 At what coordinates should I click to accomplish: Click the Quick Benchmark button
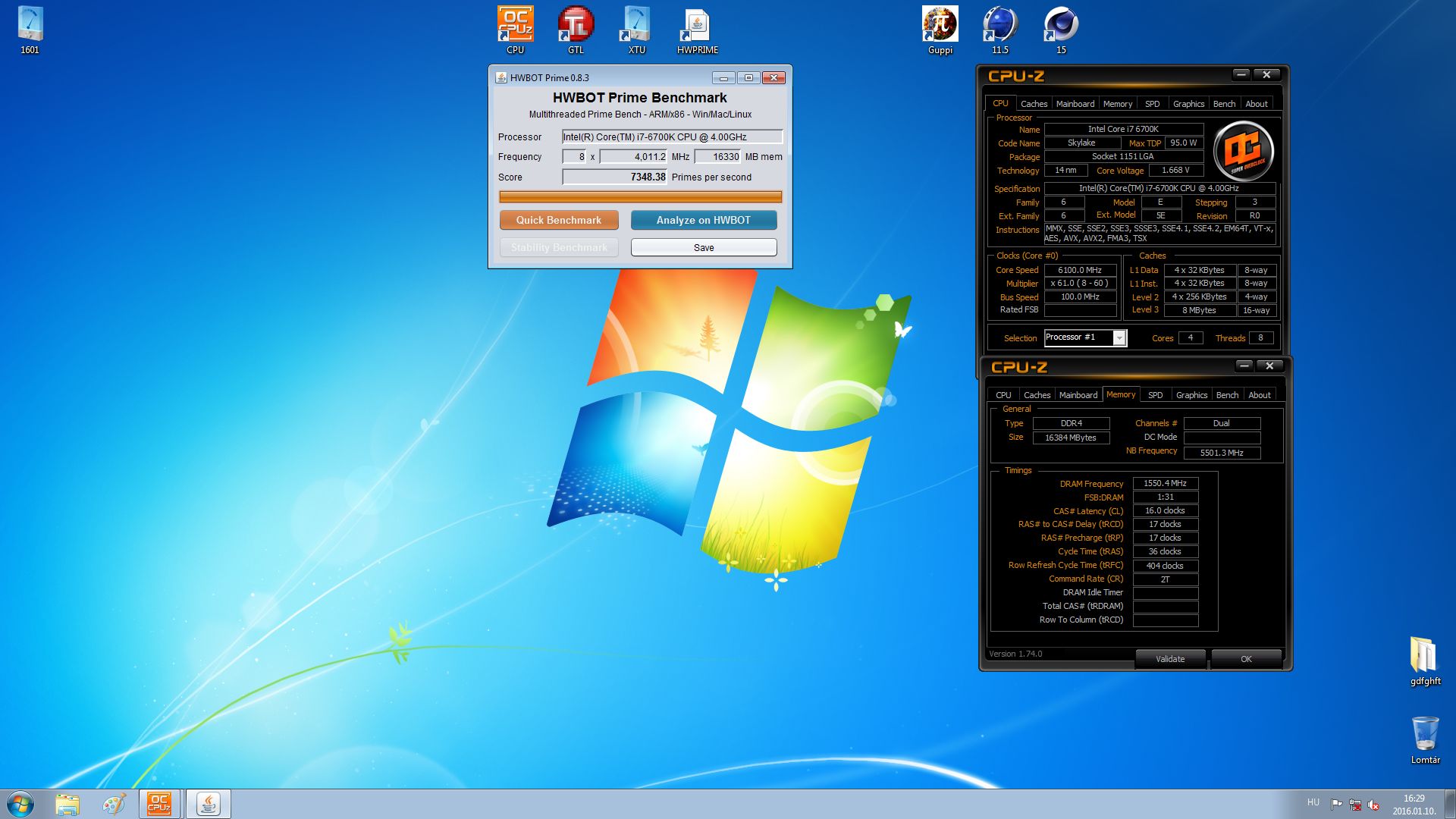click(x=559, y=220)
